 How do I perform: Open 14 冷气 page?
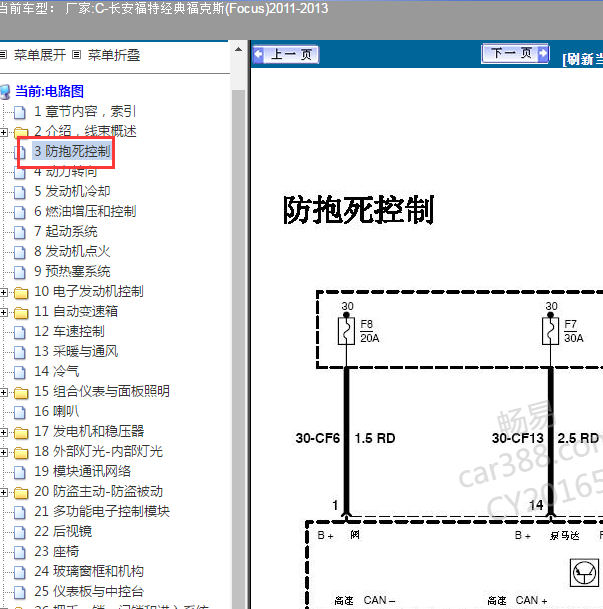tap(56, 371)
